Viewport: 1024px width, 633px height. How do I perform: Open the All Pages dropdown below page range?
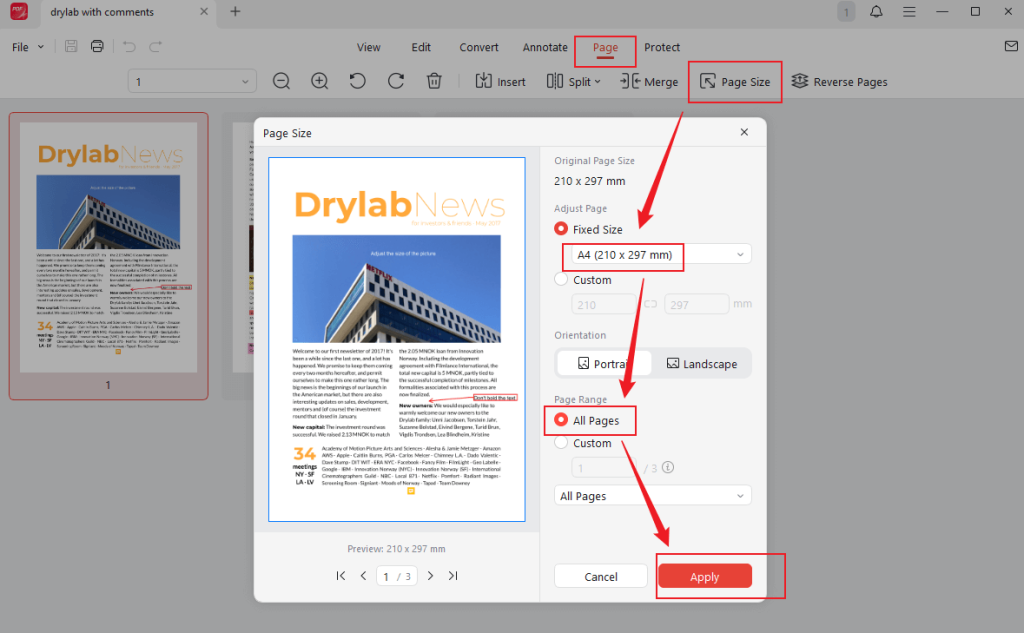coord(651,494)
